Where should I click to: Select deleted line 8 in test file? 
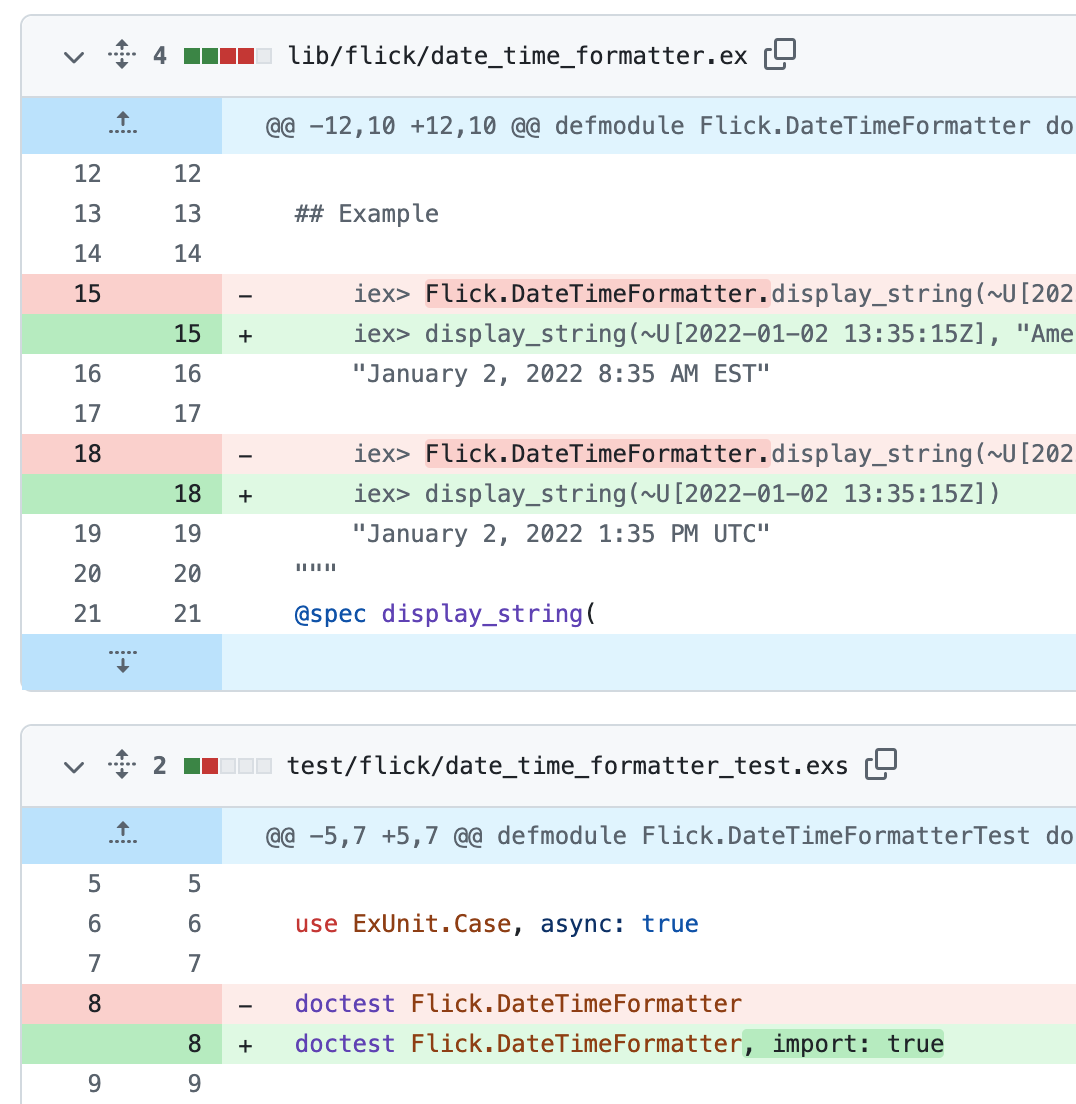(x=94, y=1003)
